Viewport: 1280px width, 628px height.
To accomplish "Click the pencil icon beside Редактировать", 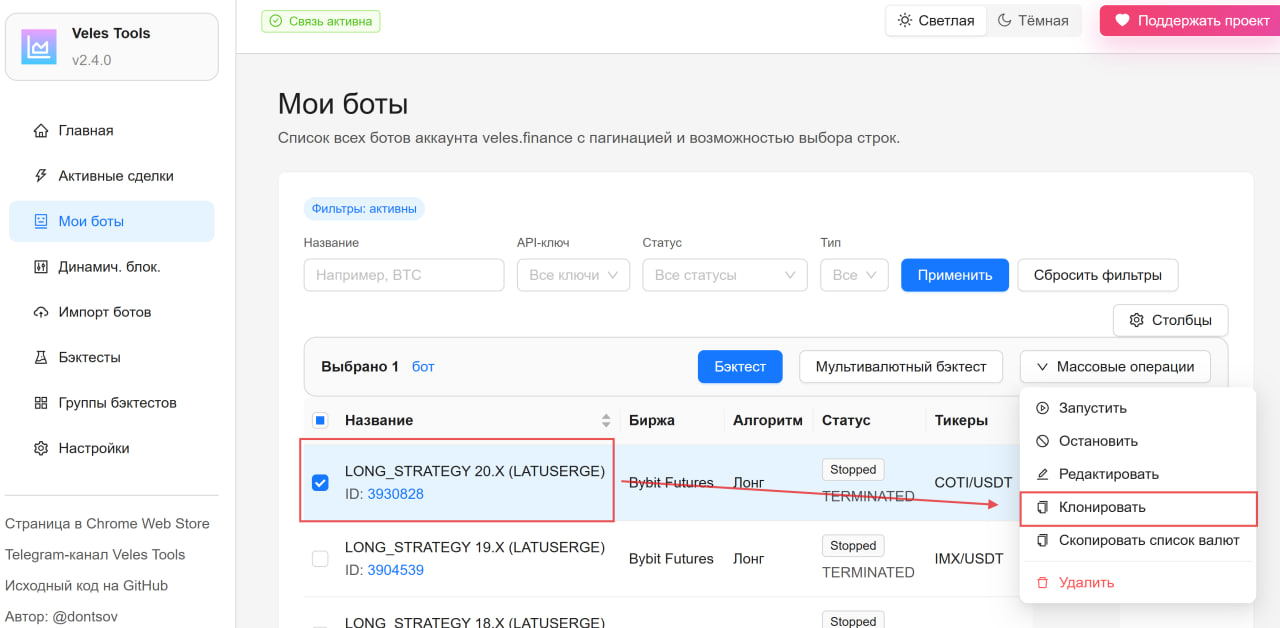I will point(1042,474).
